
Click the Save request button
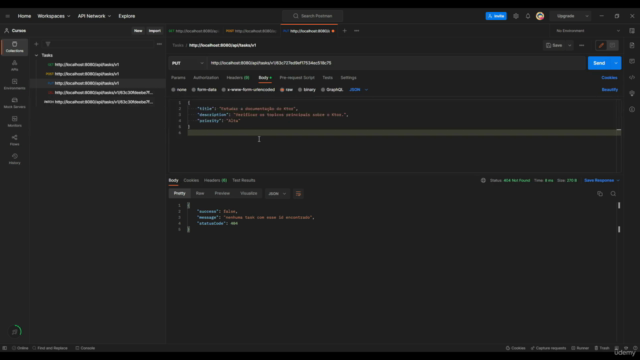pyautogui.click(x=554, y=45)
